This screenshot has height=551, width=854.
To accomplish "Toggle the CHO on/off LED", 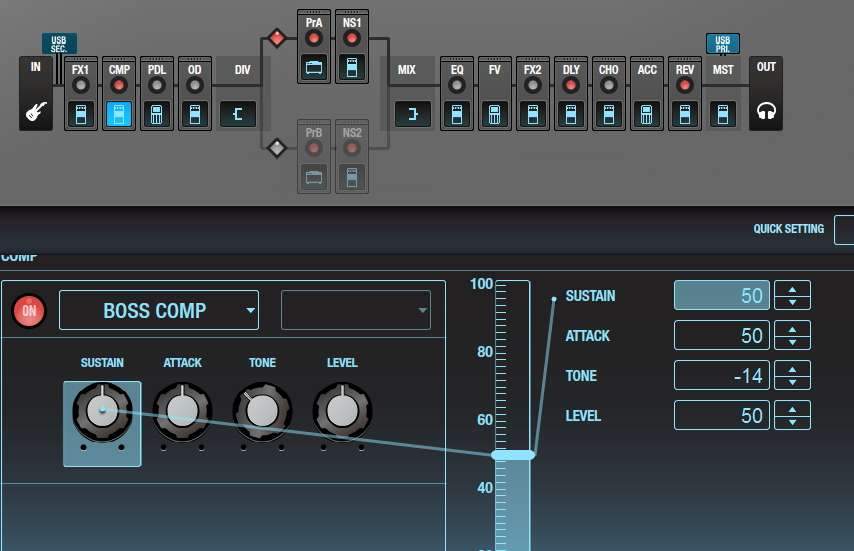I will coord(609,85).
